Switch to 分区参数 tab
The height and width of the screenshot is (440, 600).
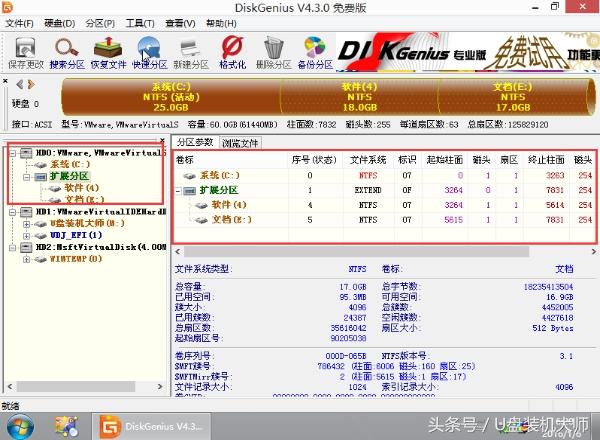click(195, 142)
